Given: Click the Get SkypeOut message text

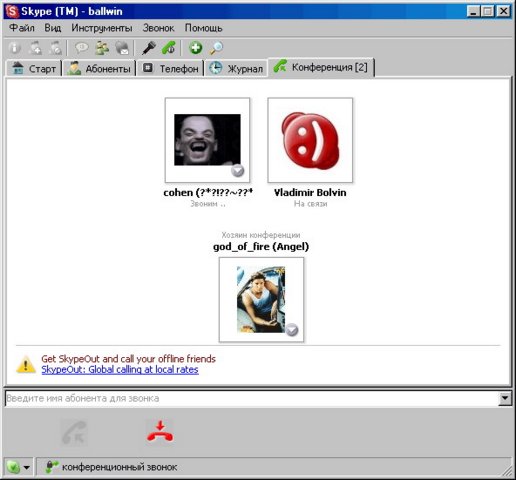Looking at the screenshot, I should pos(128,359).
